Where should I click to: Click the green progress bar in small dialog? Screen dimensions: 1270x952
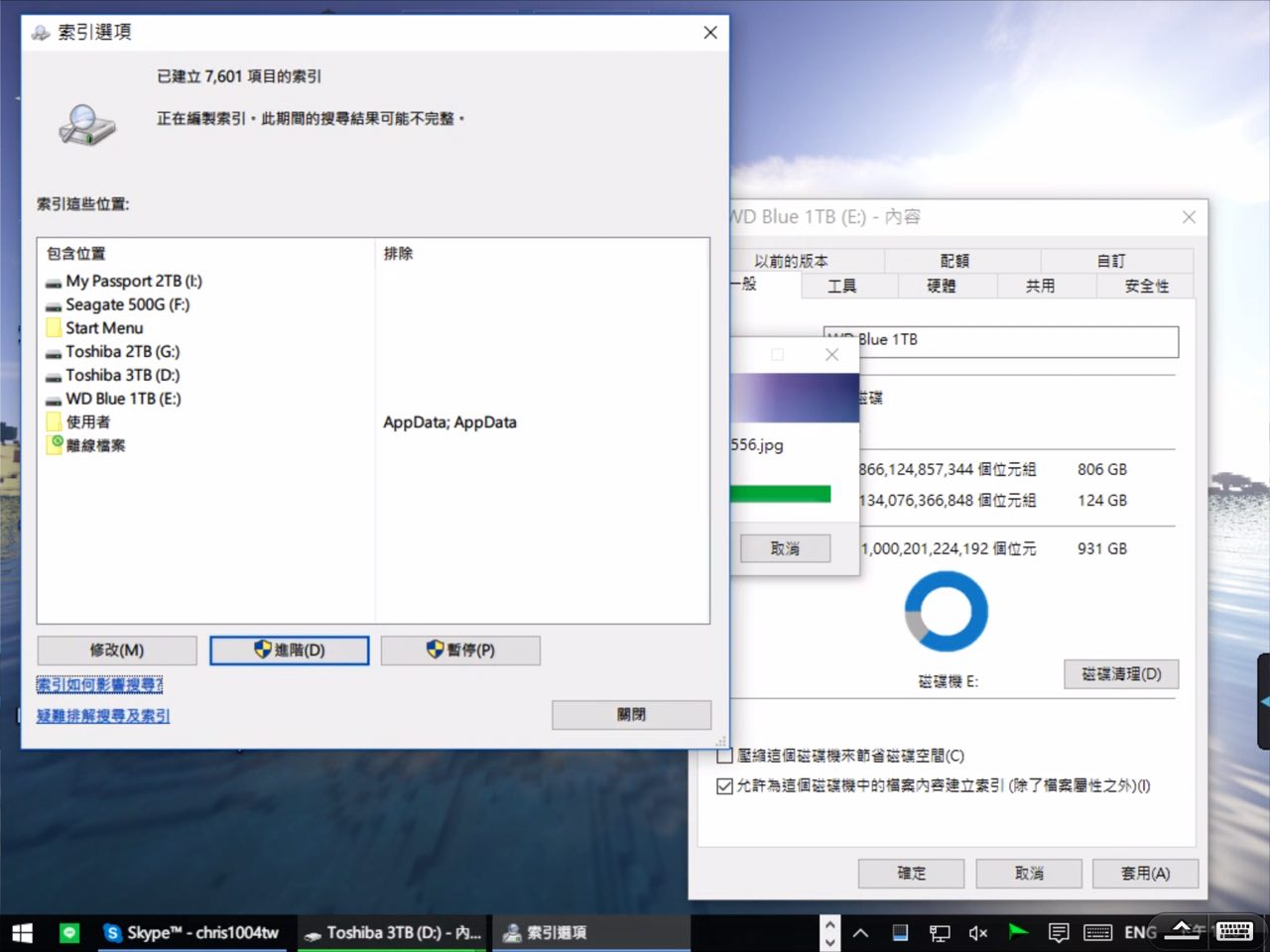[780, 494]
